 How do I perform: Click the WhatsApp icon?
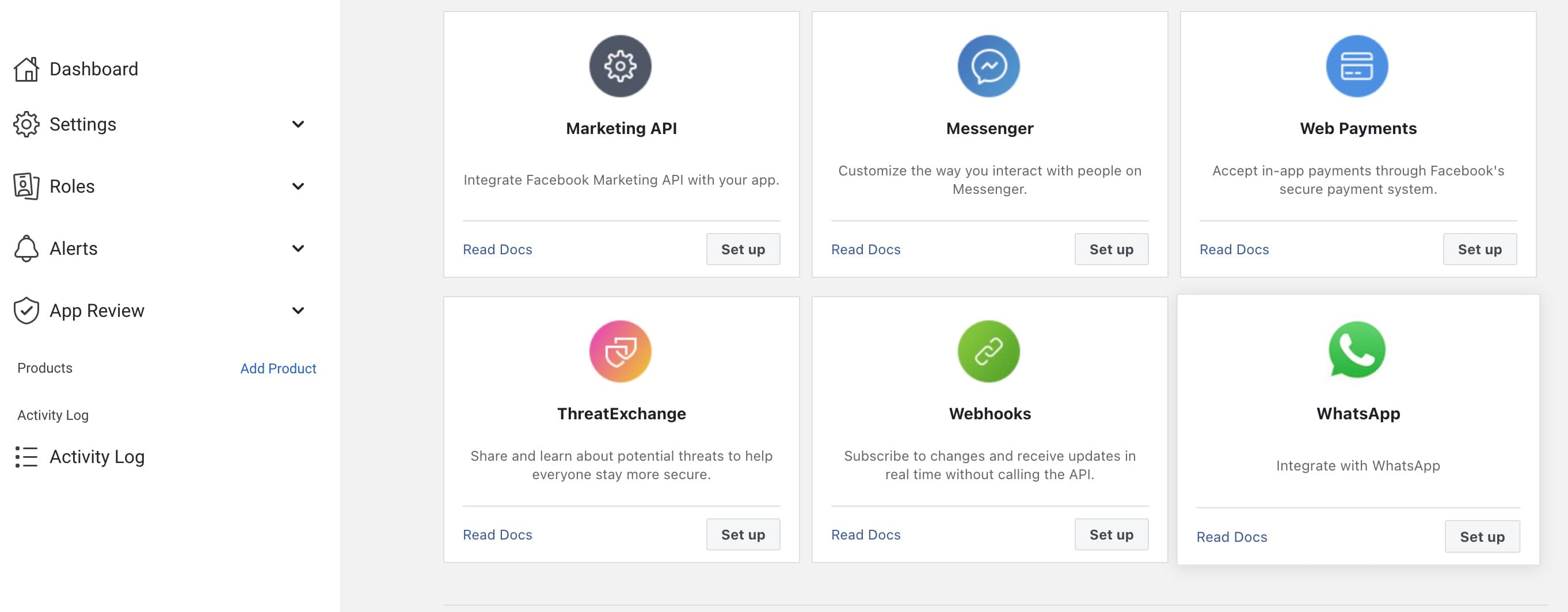click(1357, 351)
